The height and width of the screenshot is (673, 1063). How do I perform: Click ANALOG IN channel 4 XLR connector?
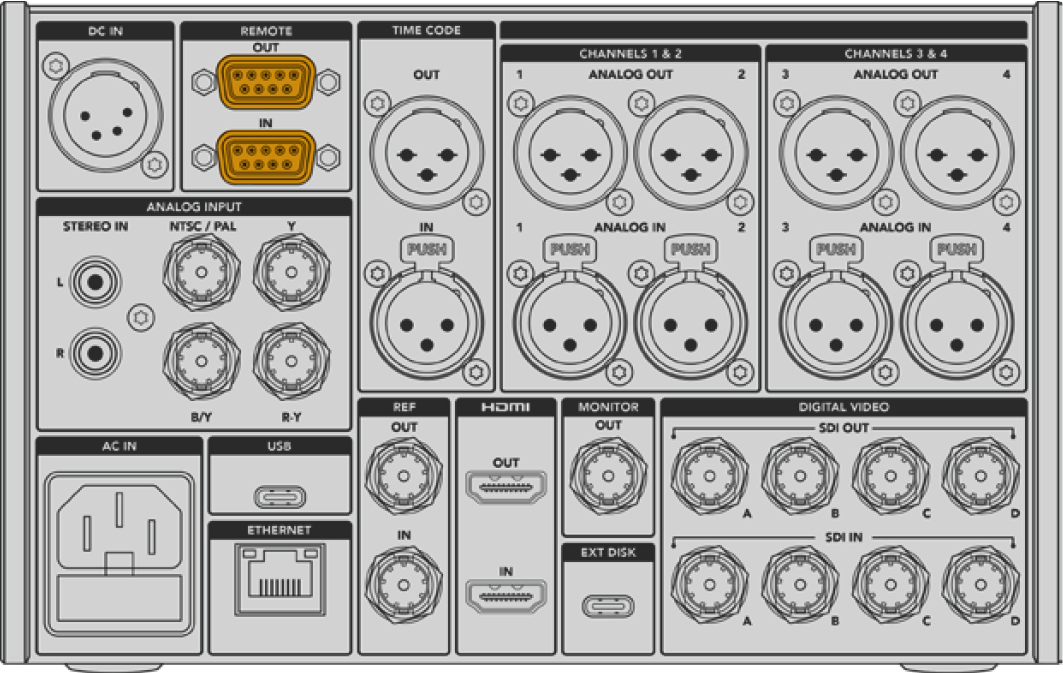click(957, 323)
